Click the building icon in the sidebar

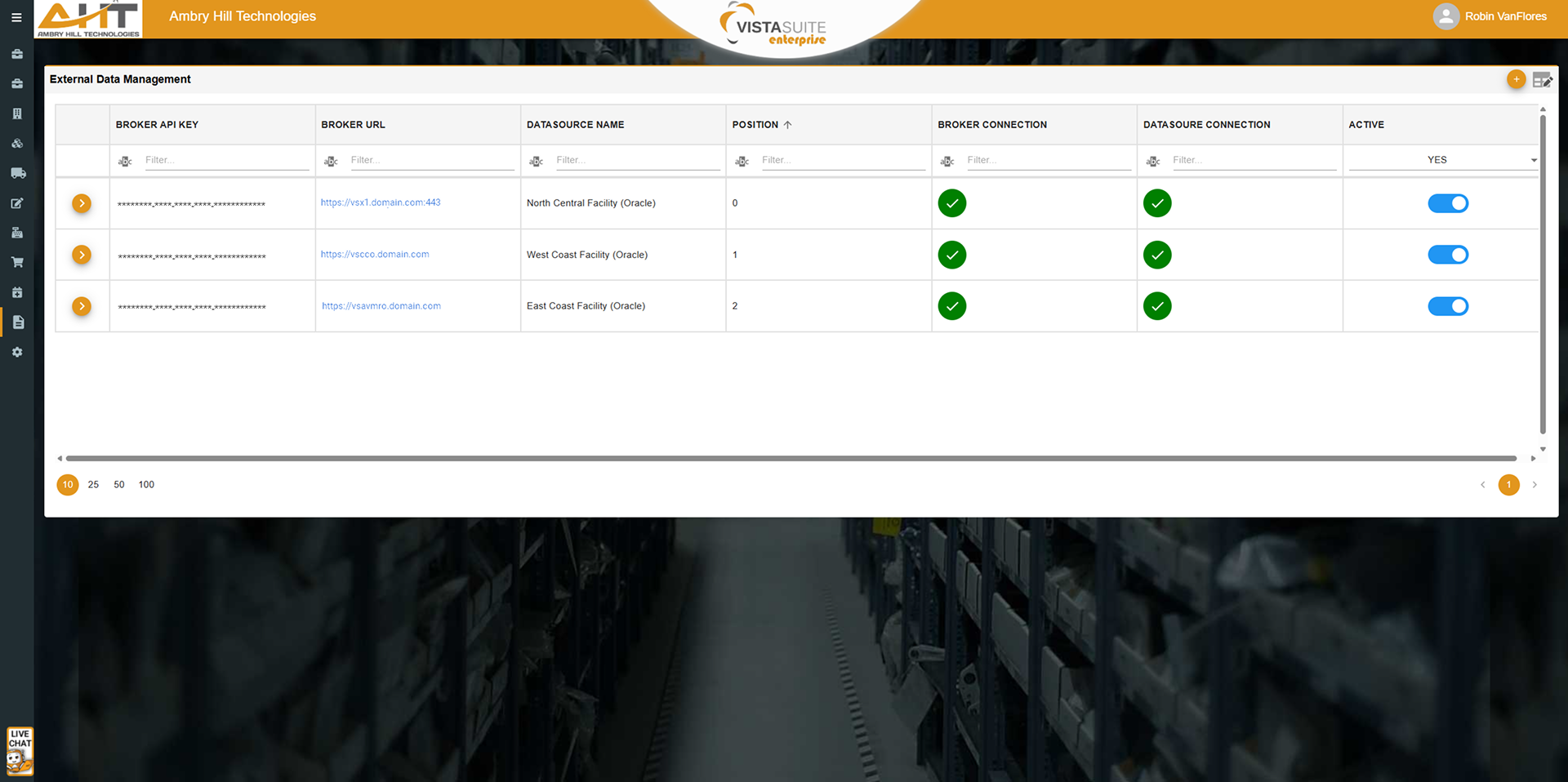(x=17, y=113)
